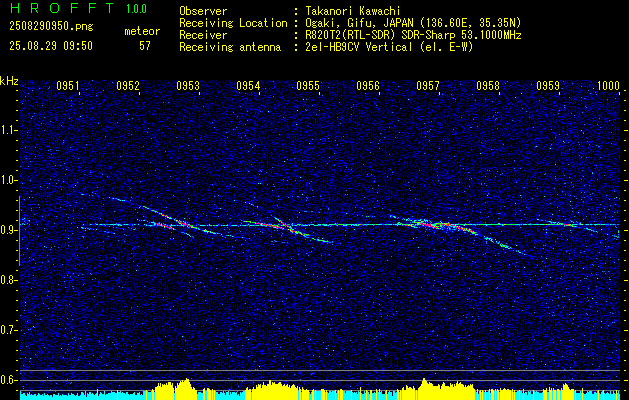Screen dimensions: 629x400
Task: Click observer name Takanori Kawachi
Action: click(x=353, y=11)
